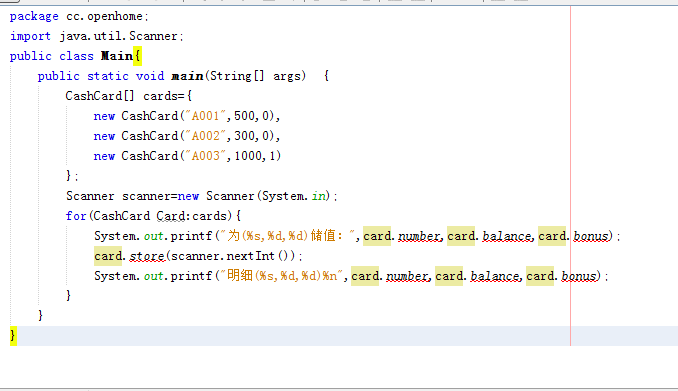The width and height of the screenshot is (678, 391).
Task: Click the string literal "A002"
Action: point(205,136)
